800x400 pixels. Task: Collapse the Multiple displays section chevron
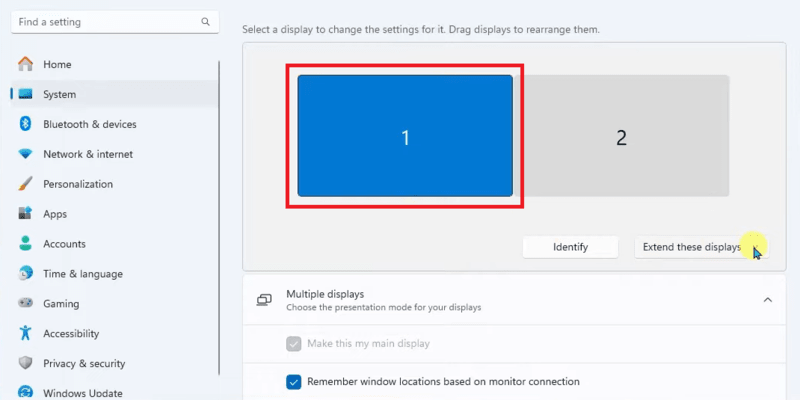pos(767,300)
